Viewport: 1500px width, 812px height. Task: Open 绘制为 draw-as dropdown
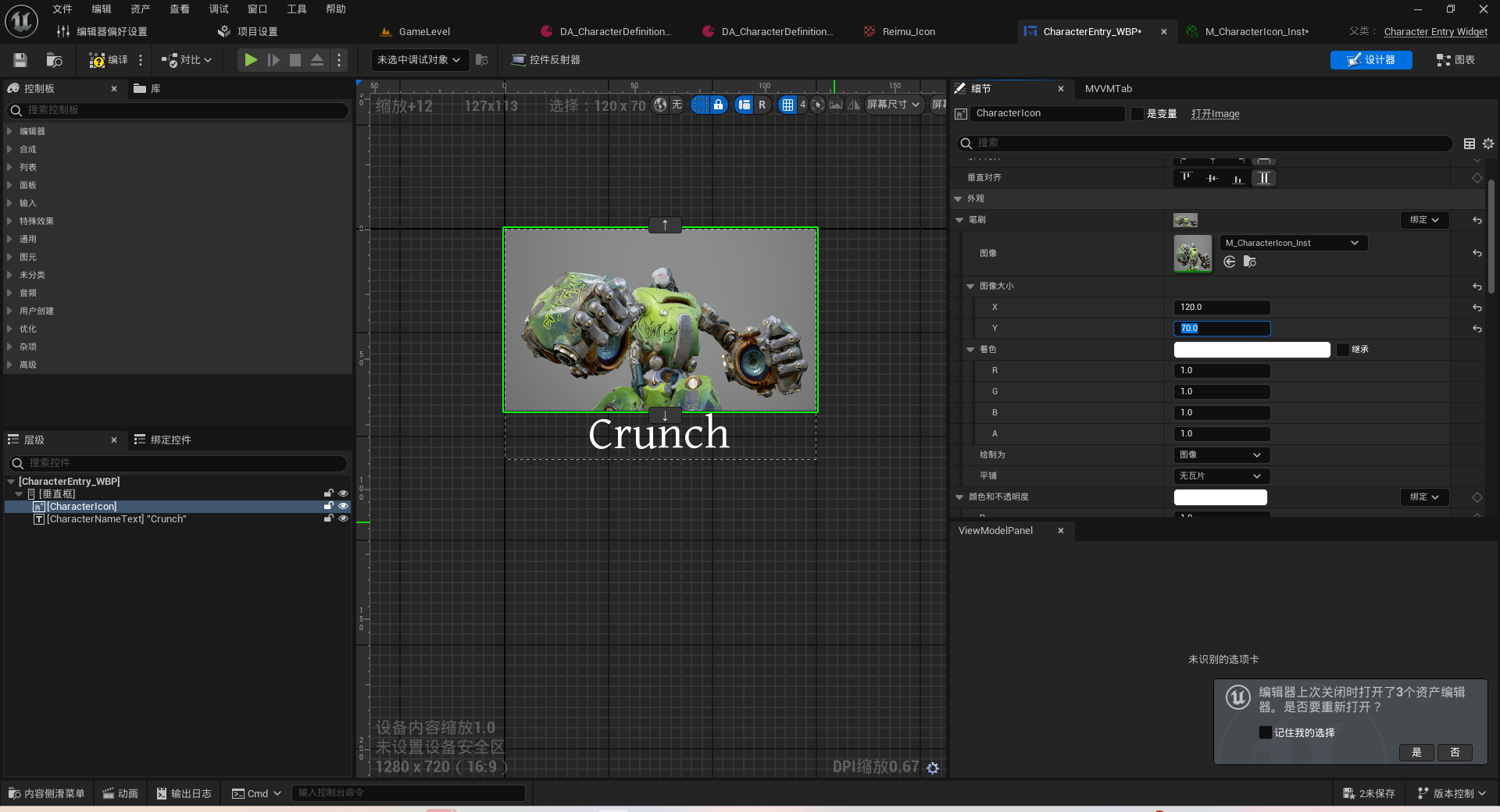point(1222,455)
